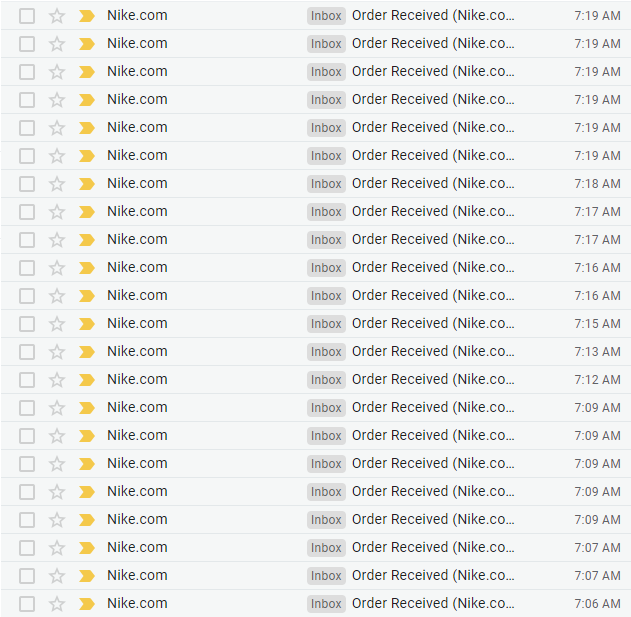Click sender Nike.com on the 7:15 AM row

point(137,323)
